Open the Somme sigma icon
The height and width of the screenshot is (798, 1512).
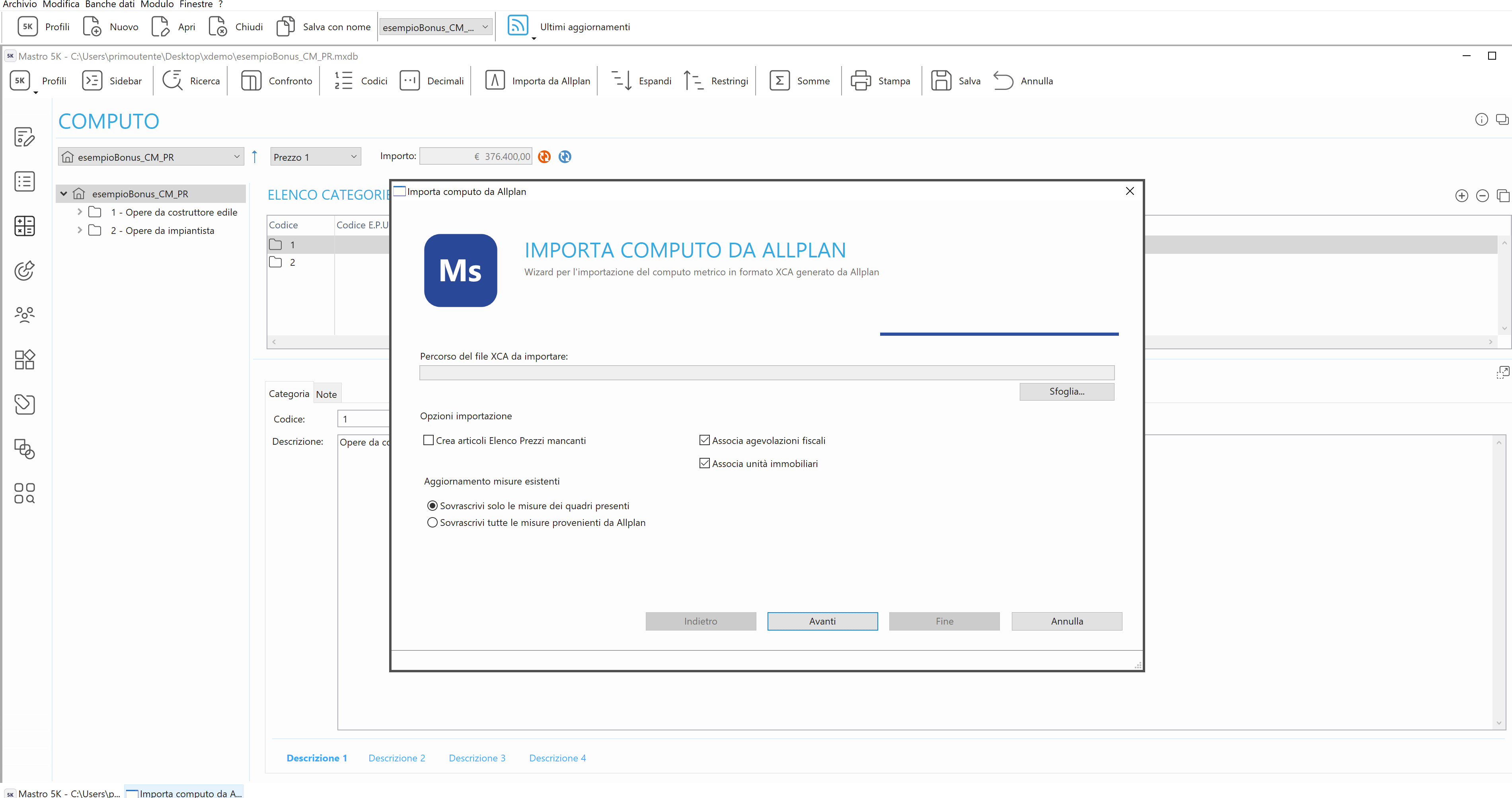pos(779,80)
